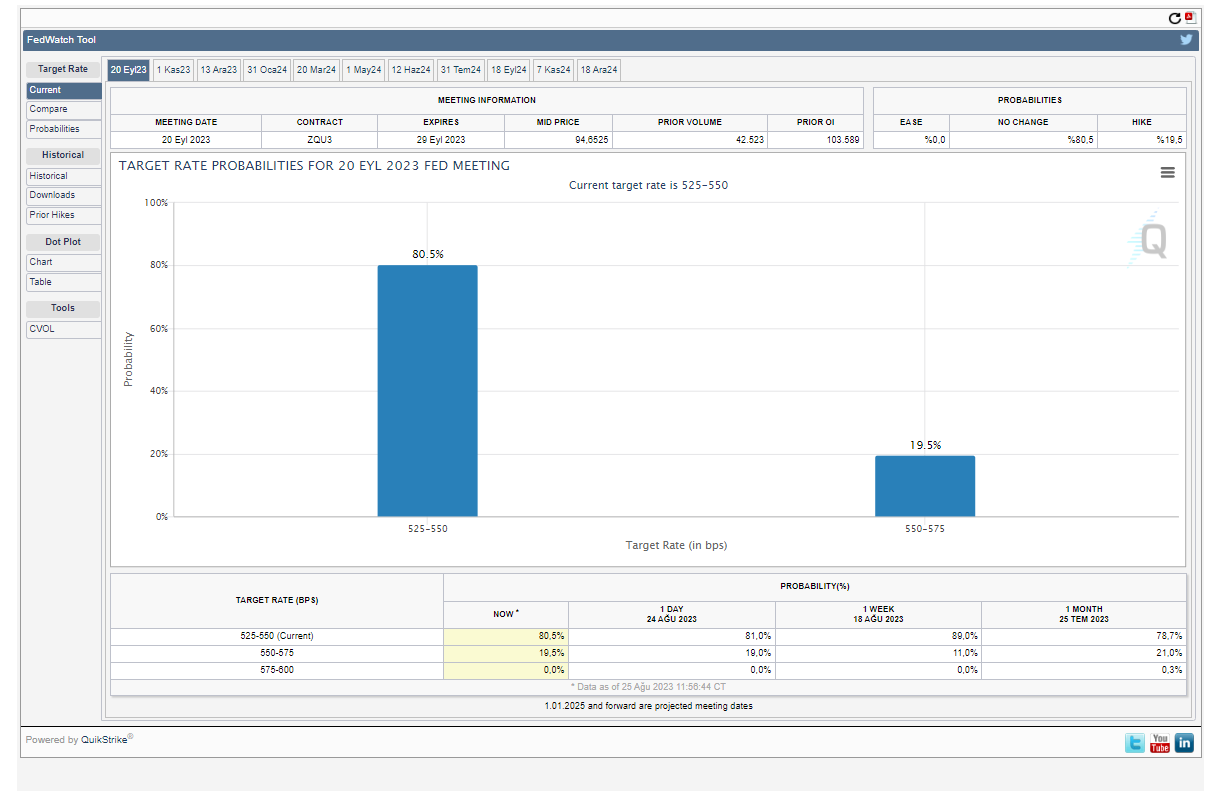The width and height of the screenshot is (1220, 791).
Task: Open the YouTube icon in footer
Action: tap(1159, 743)
